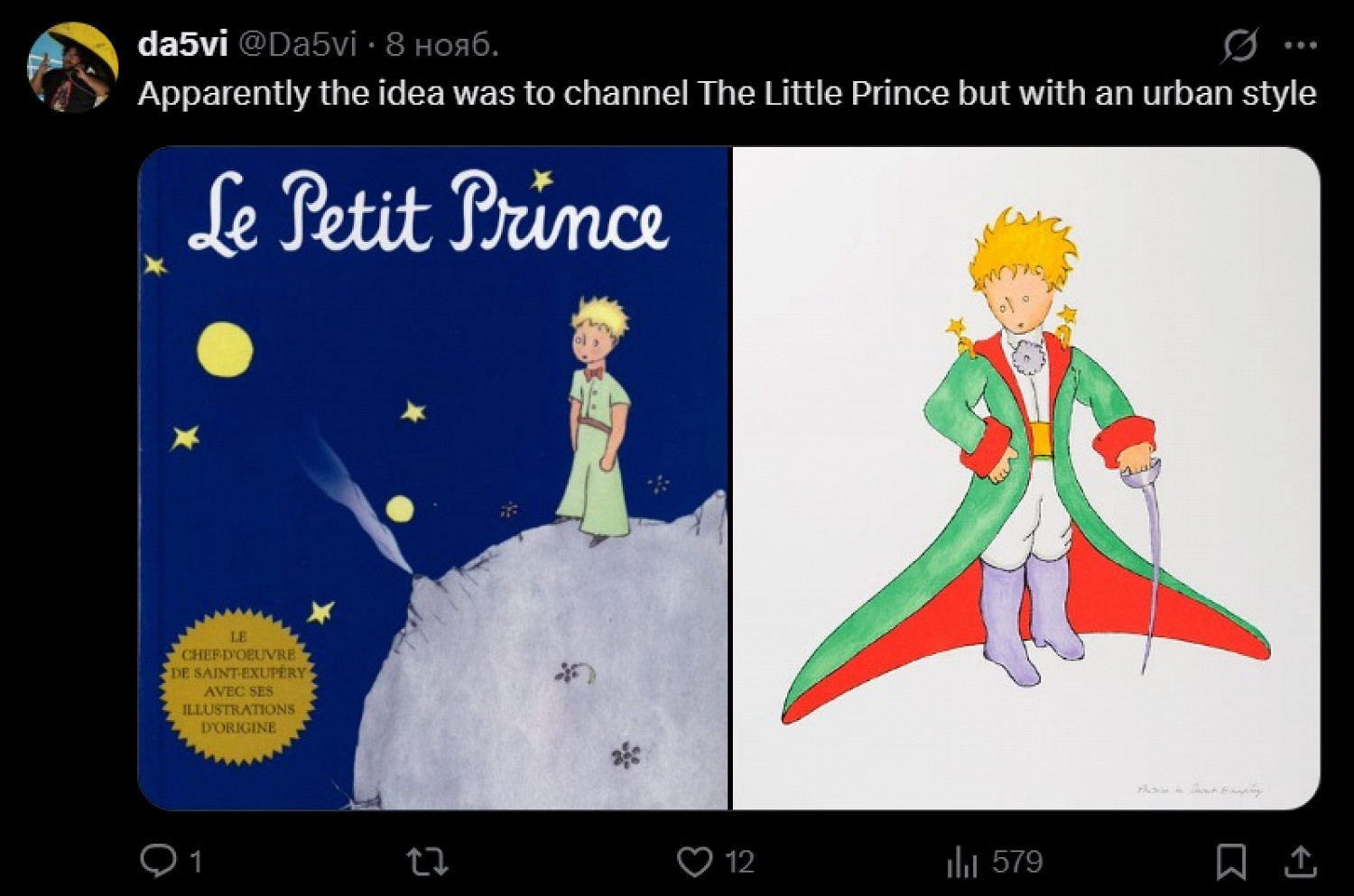Open the da5vi display name link
Image resolution: width=1354 pixels, height=896 pixels.
182,43
